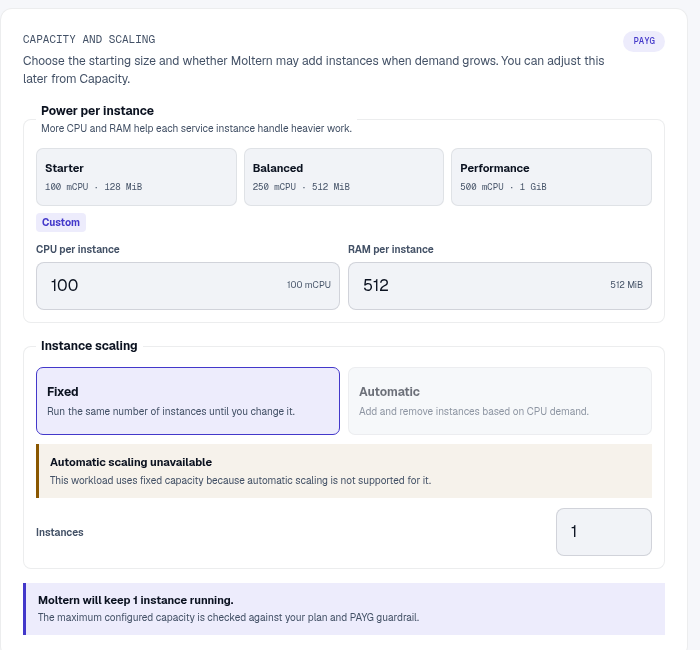Click the Custom preset chip
The height and width of the screenshot is (650, 700).
pyautogui.click(x=61, y=222)
